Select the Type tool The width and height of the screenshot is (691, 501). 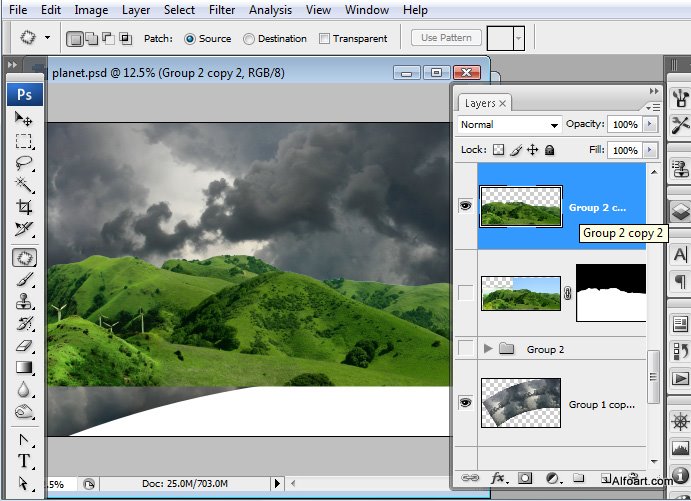coord(24,461)
